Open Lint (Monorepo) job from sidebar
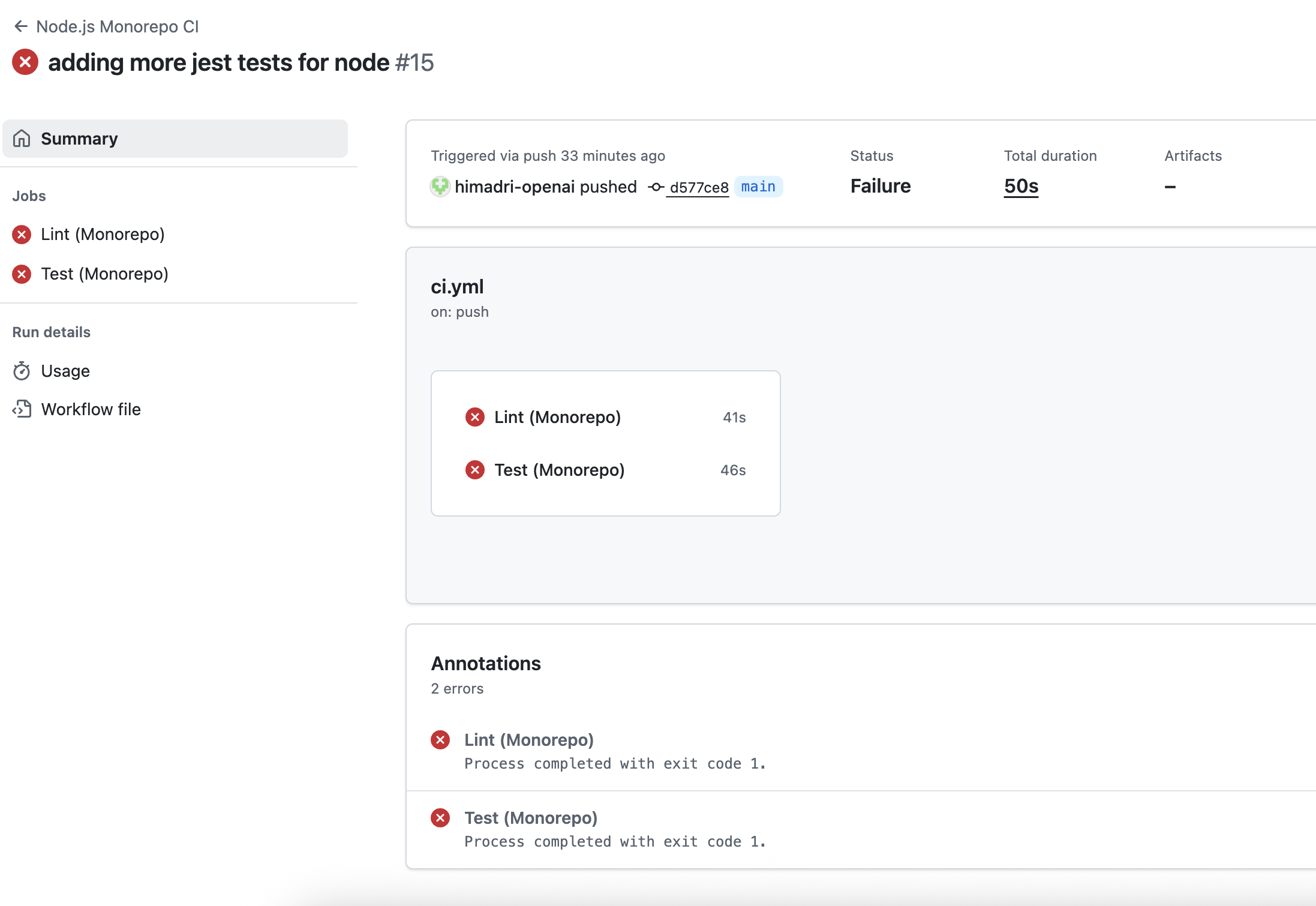Image resolution: width=1316 pixels, height=906 pixels. [103, 235]
